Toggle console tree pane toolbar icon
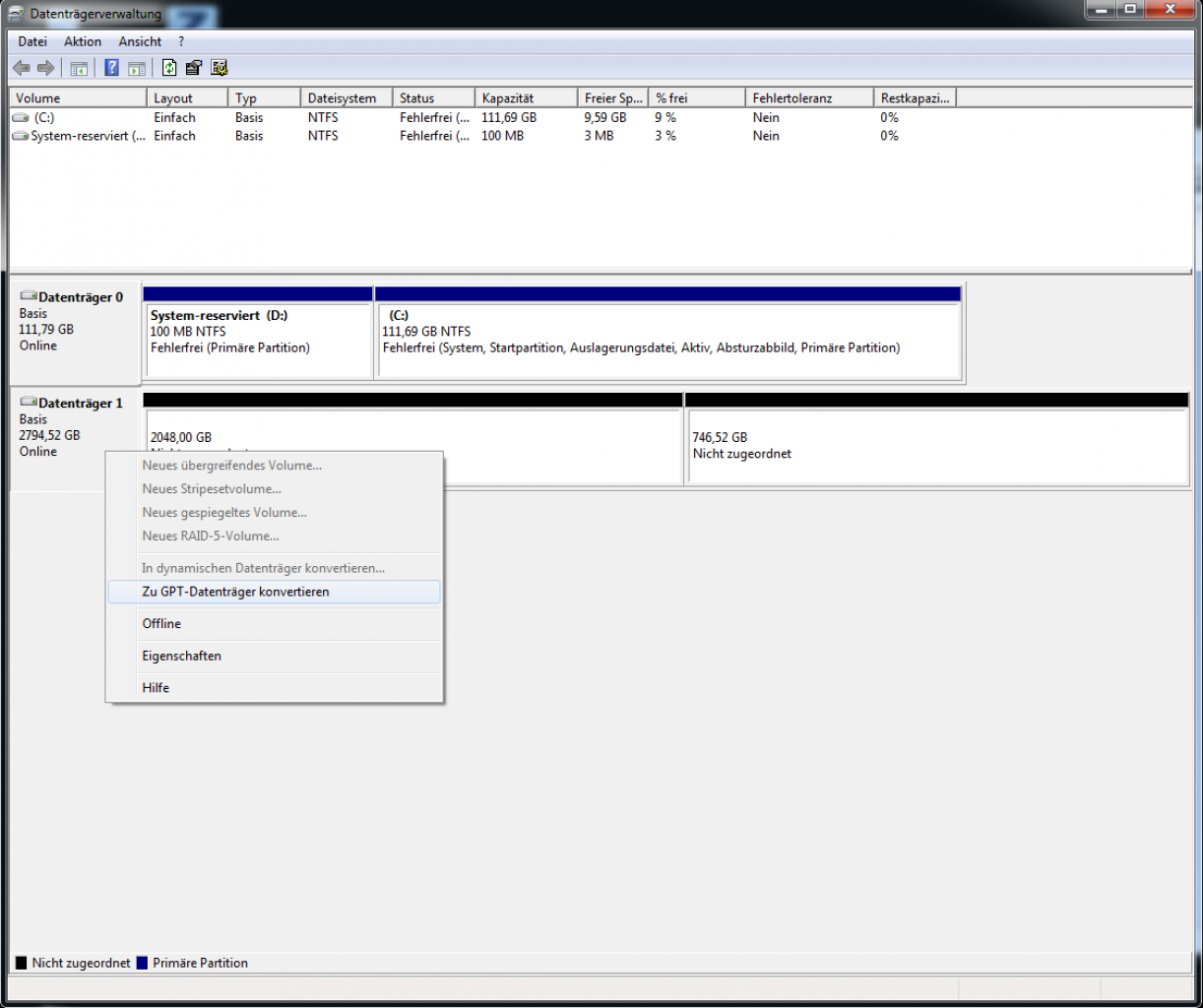This screenshot has width=1203, height=1008. pyautogui.click(x=79, y=68)
